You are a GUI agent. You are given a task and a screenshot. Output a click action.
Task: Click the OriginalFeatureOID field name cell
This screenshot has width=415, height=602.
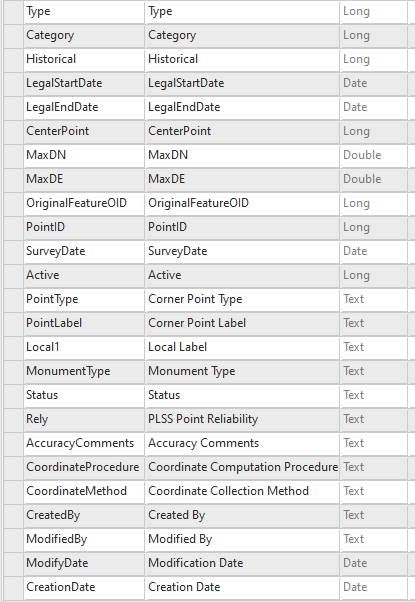pos(84,203)
